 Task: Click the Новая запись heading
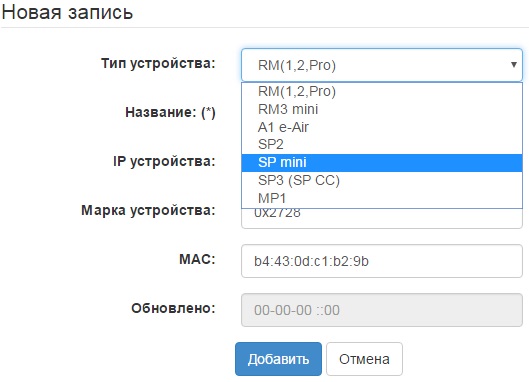point(67,12)
